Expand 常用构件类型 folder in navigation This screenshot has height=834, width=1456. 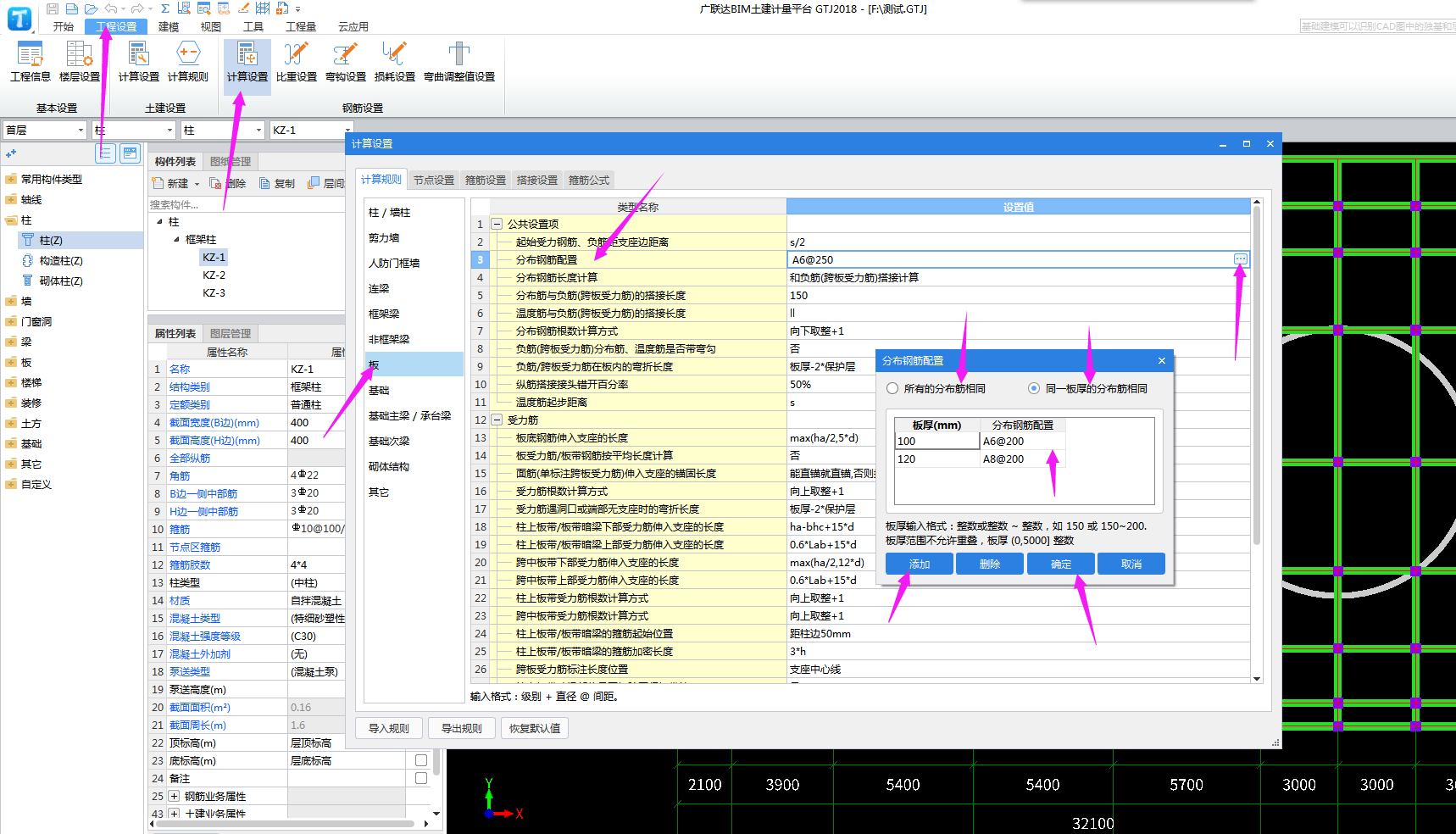(x=11, y=179)
